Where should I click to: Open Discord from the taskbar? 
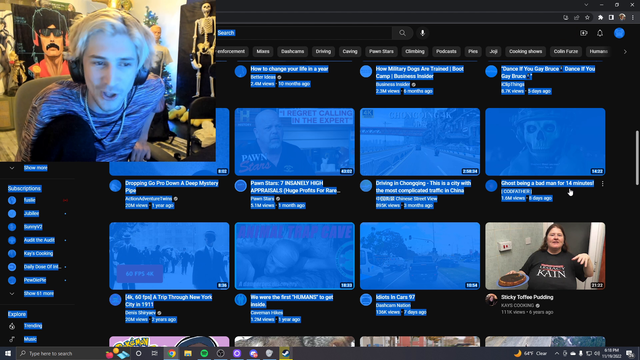[253, 353]
